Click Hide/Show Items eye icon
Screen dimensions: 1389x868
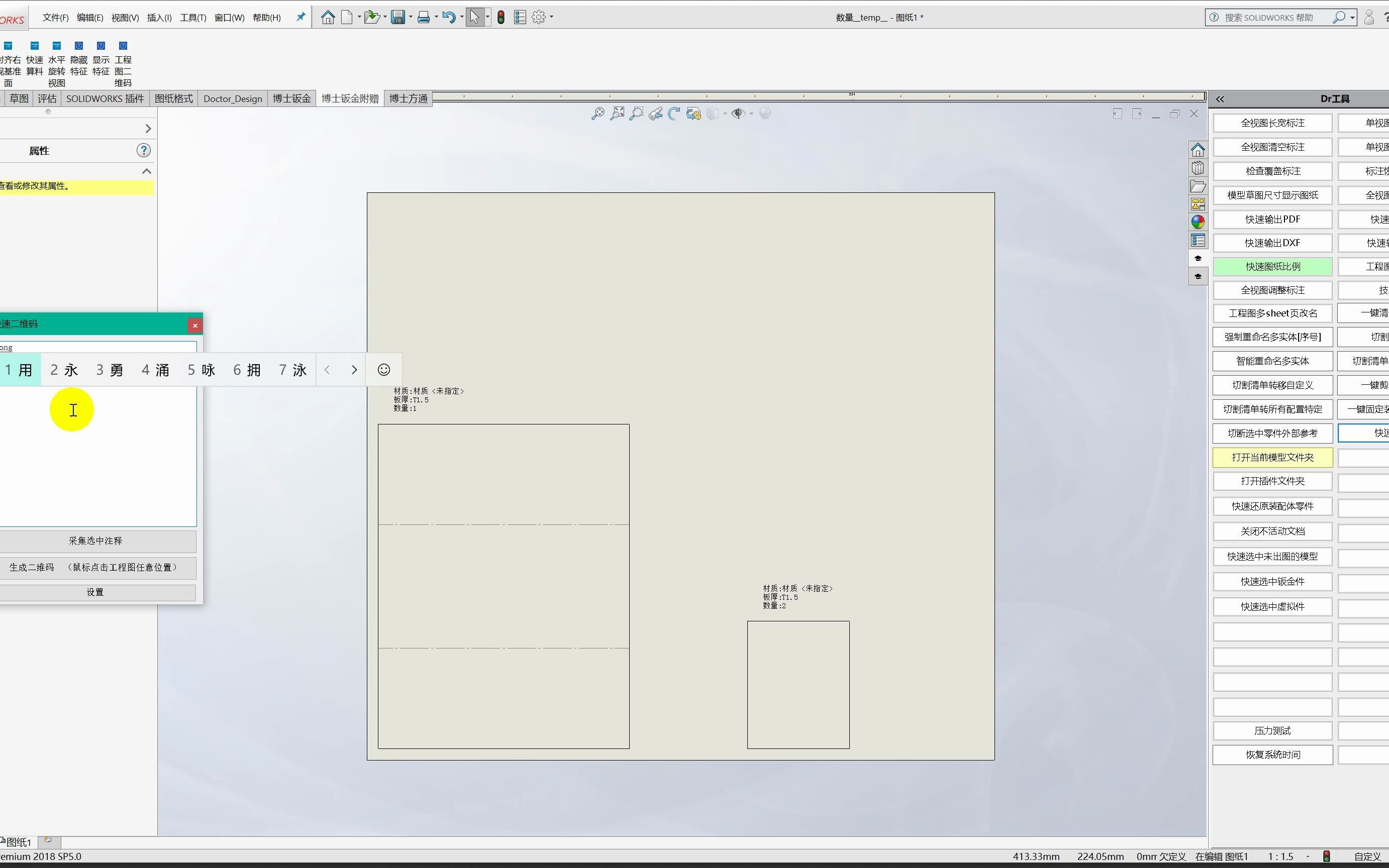pos(738,114)
